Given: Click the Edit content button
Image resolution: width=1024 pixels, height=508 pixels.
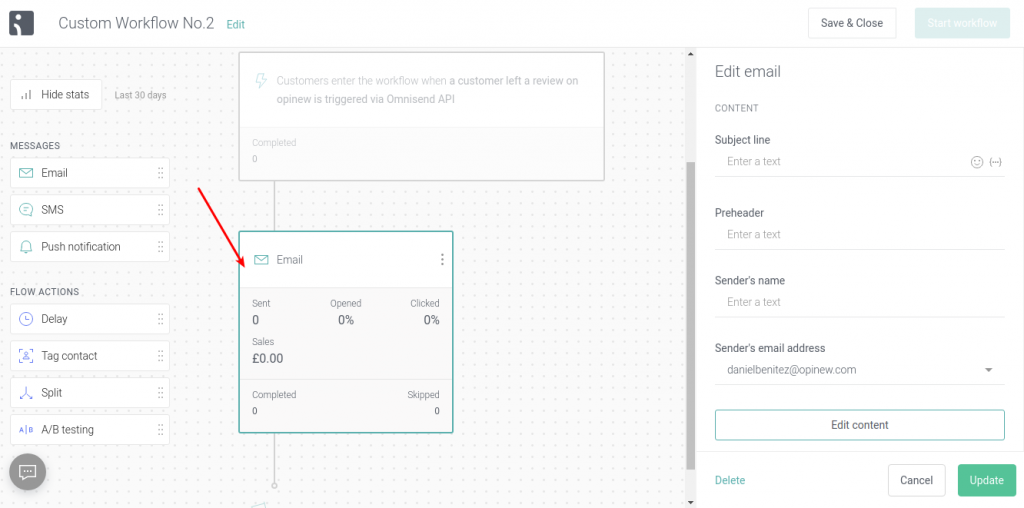Looking at the screenshot, I should (859, 425).
